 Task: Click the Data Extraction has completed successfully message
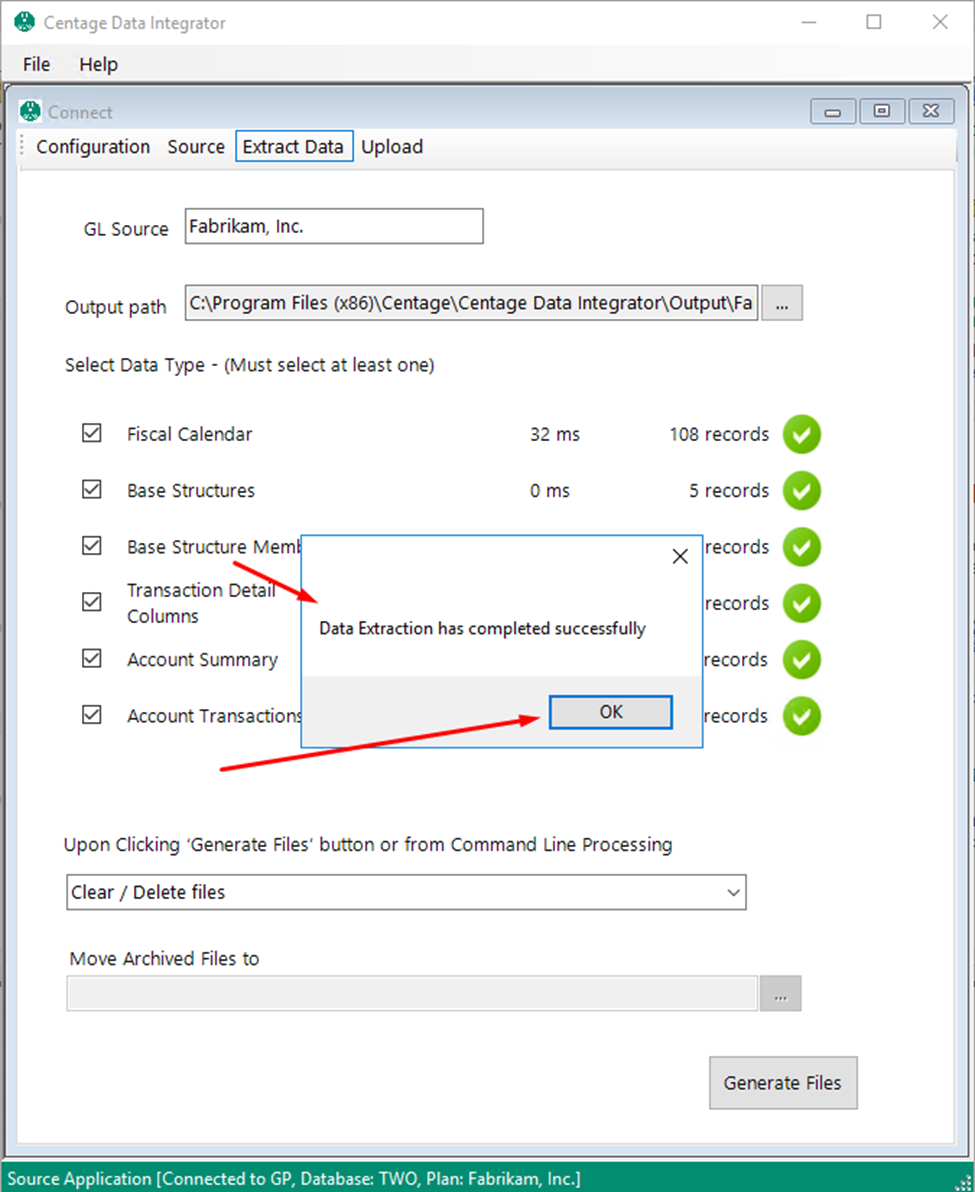pos(483,629)
